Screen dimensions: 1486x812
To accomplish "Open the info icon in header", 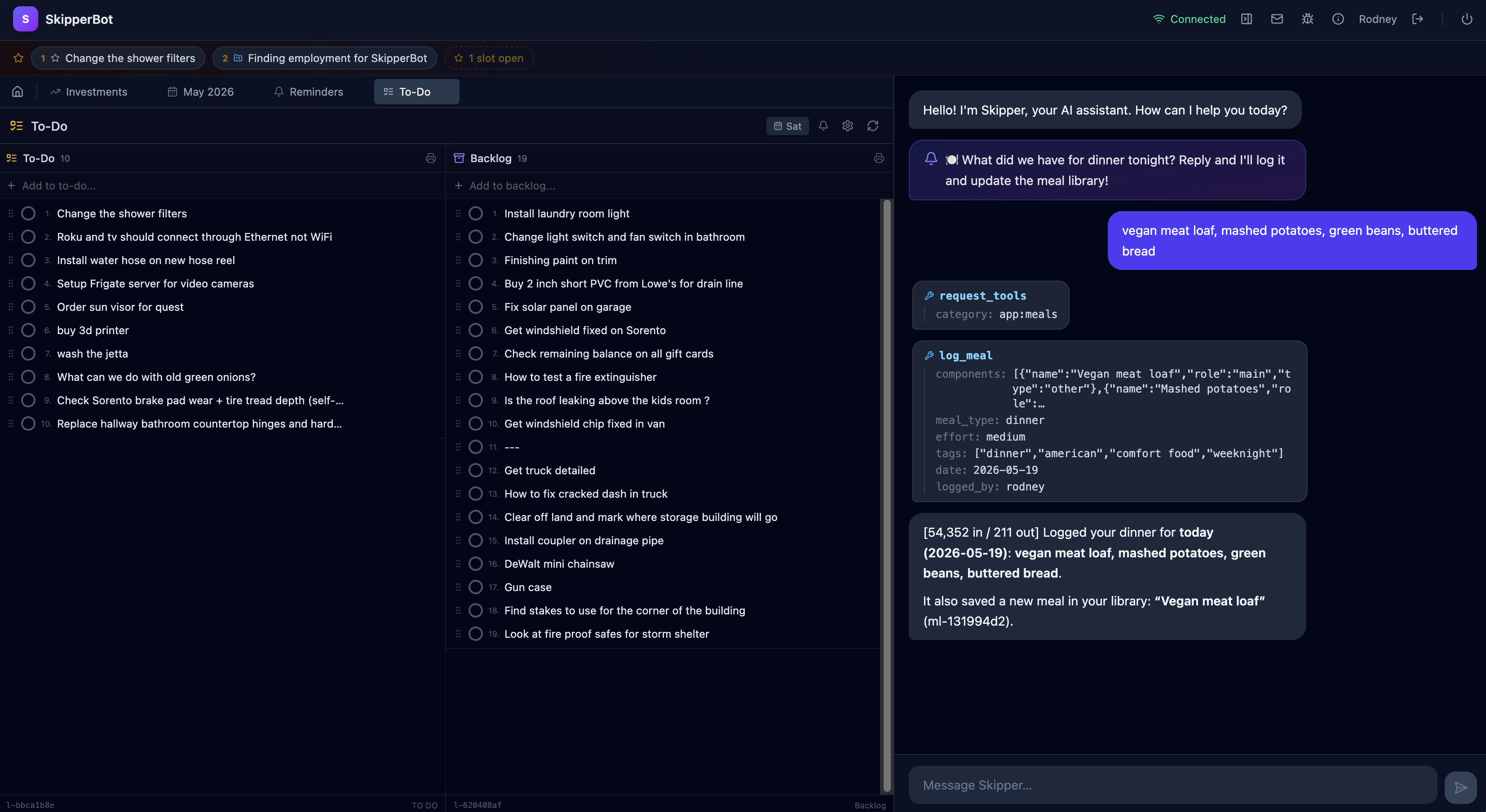I will click(1338, 19).
